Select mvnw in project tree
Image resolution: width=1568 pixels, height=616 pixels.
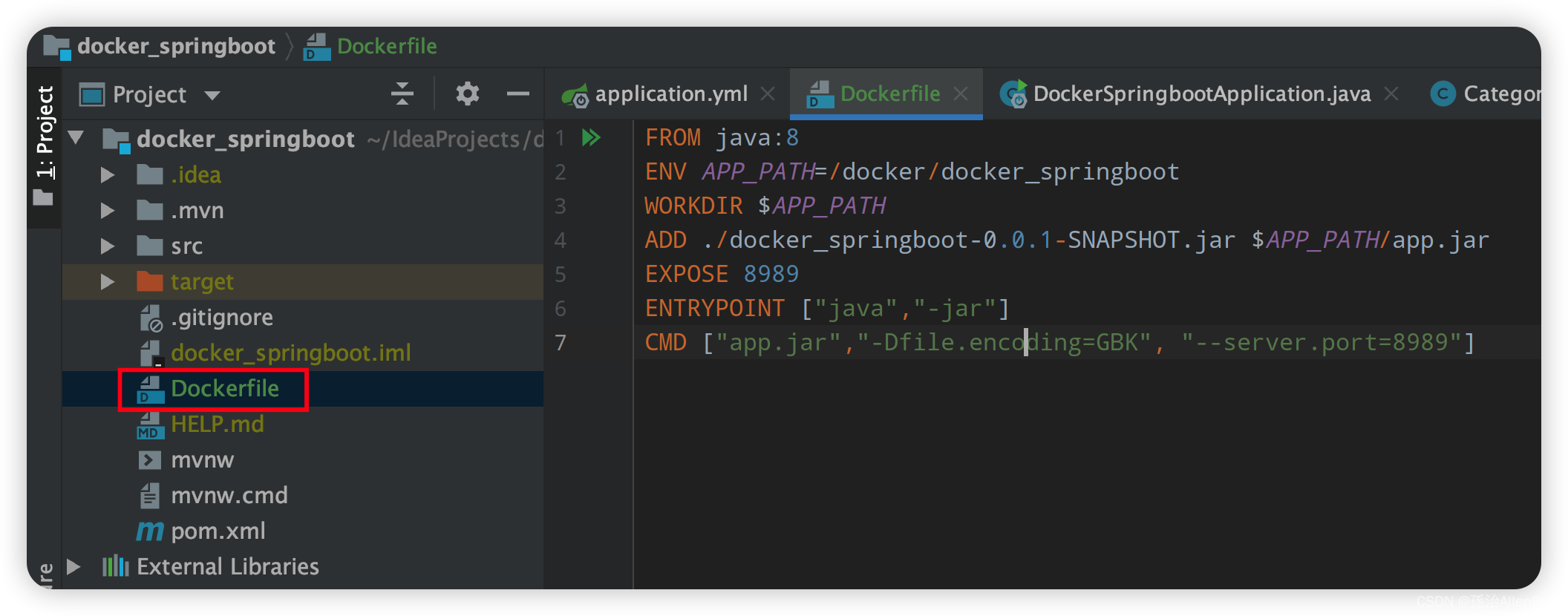[x=202, y=460]
